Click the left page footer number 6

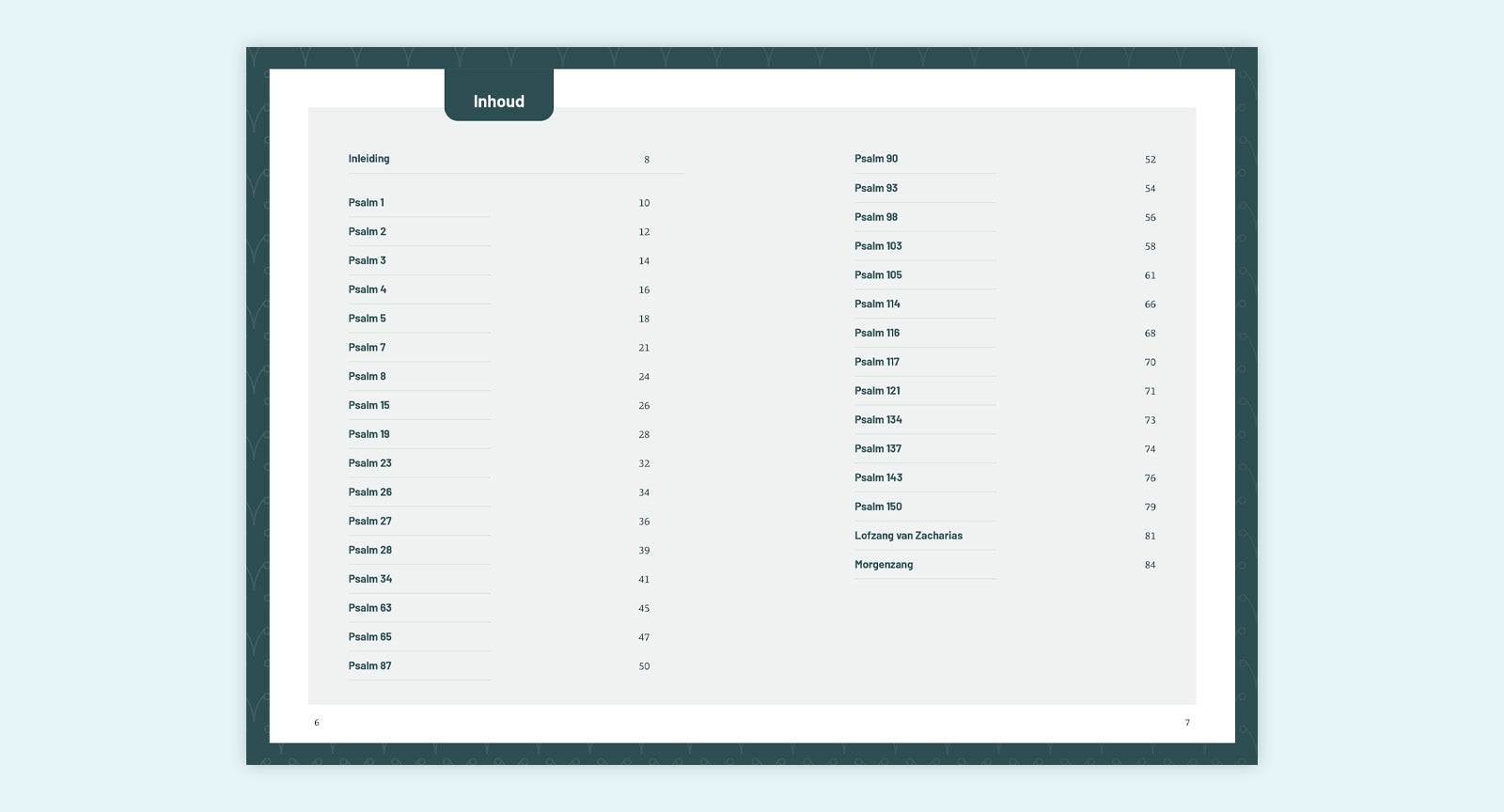317,723
